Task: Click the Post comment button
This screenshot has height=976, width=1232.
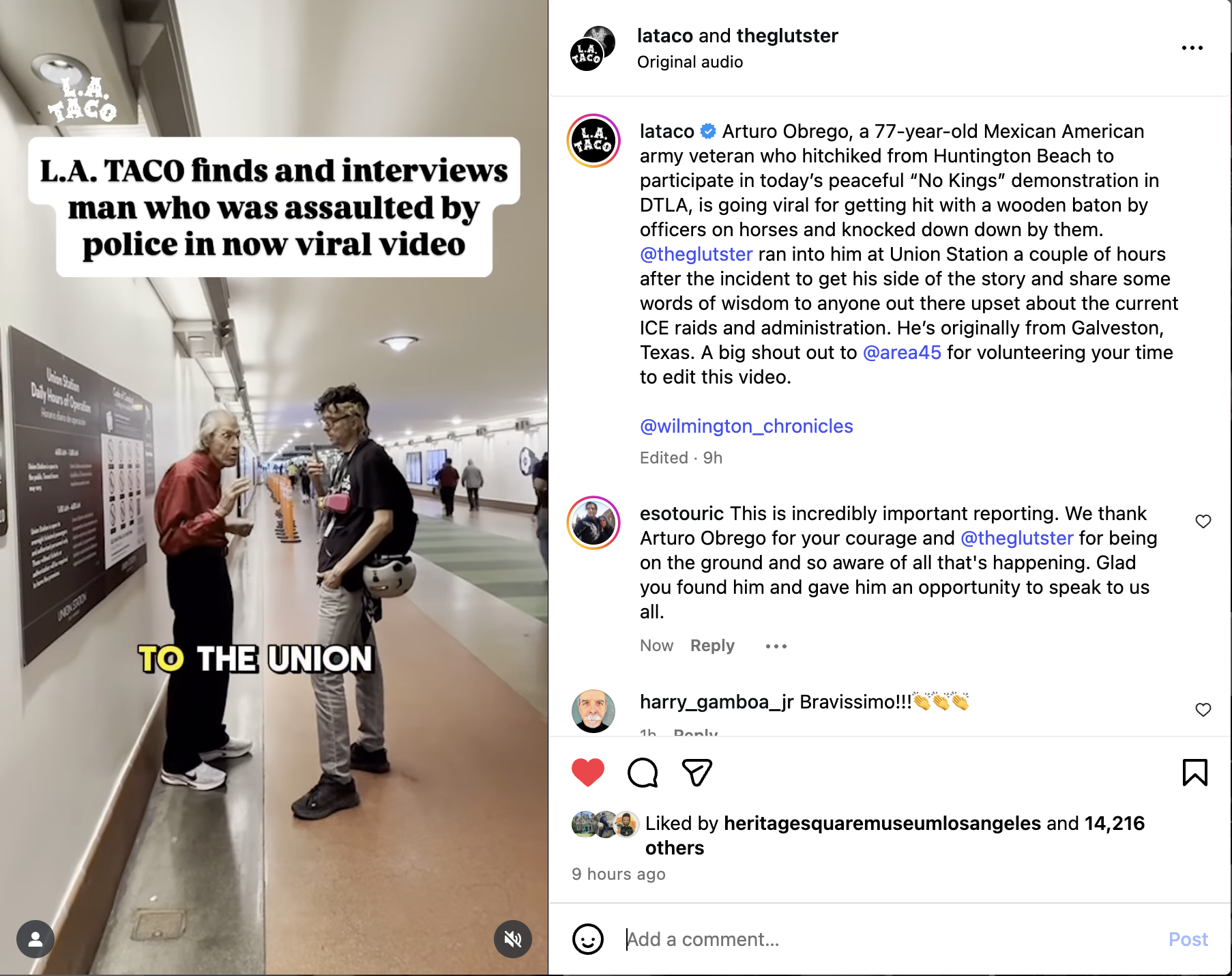Action: tap(1188, 939)
